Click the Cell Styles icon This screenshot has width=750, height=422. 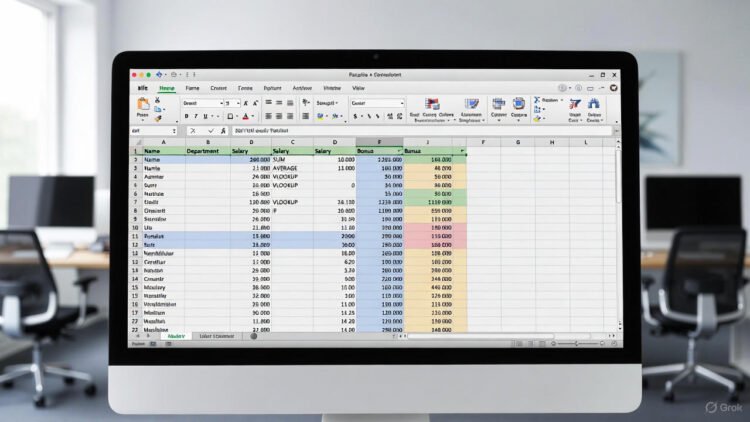[471, 104]
